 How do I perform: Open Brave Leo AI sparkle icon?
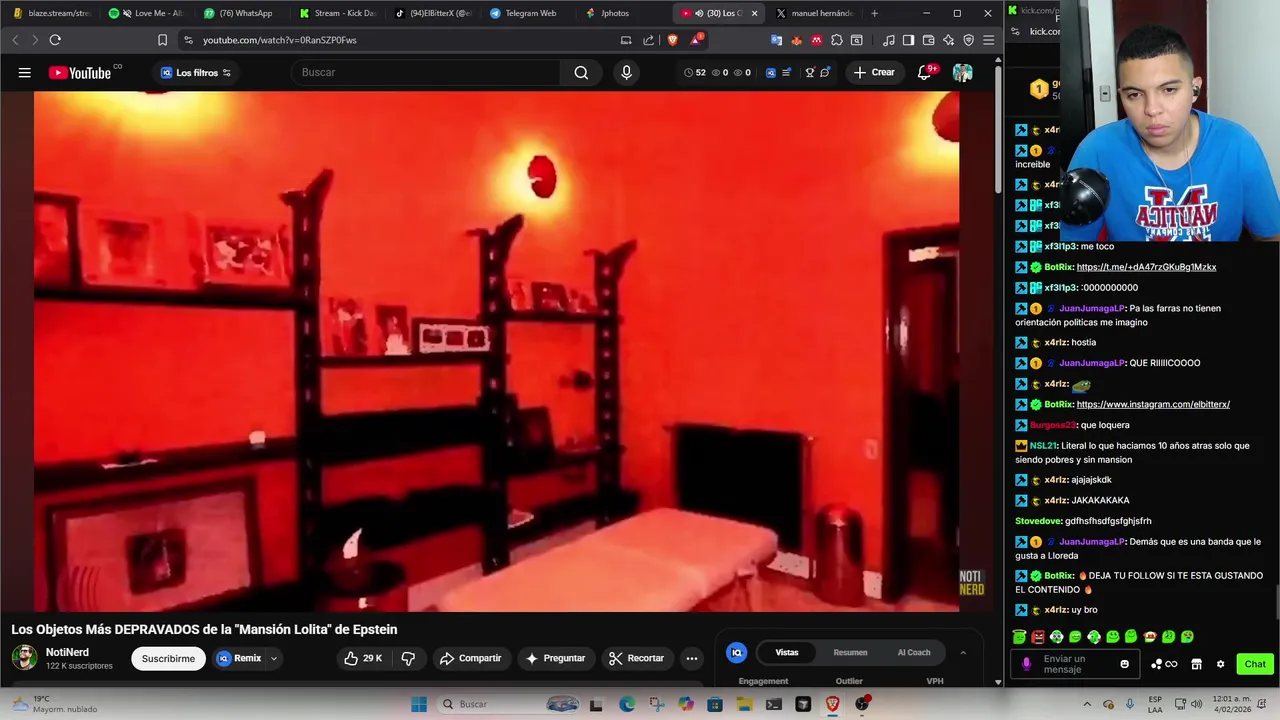pyautogui.click(x=948, y=40)
